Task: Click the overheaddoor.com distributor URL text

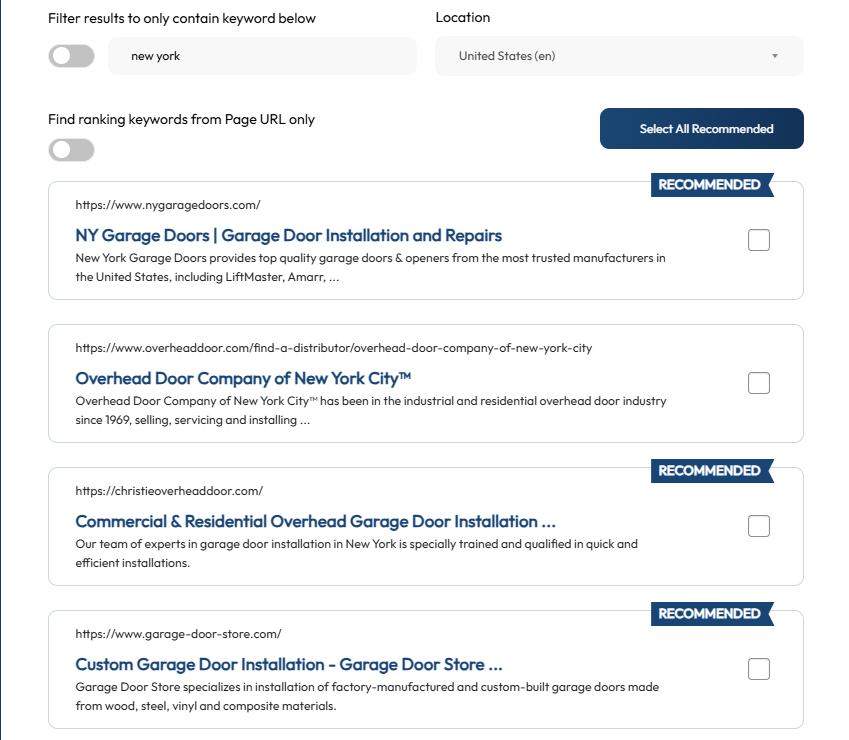Action: point(334,348)
